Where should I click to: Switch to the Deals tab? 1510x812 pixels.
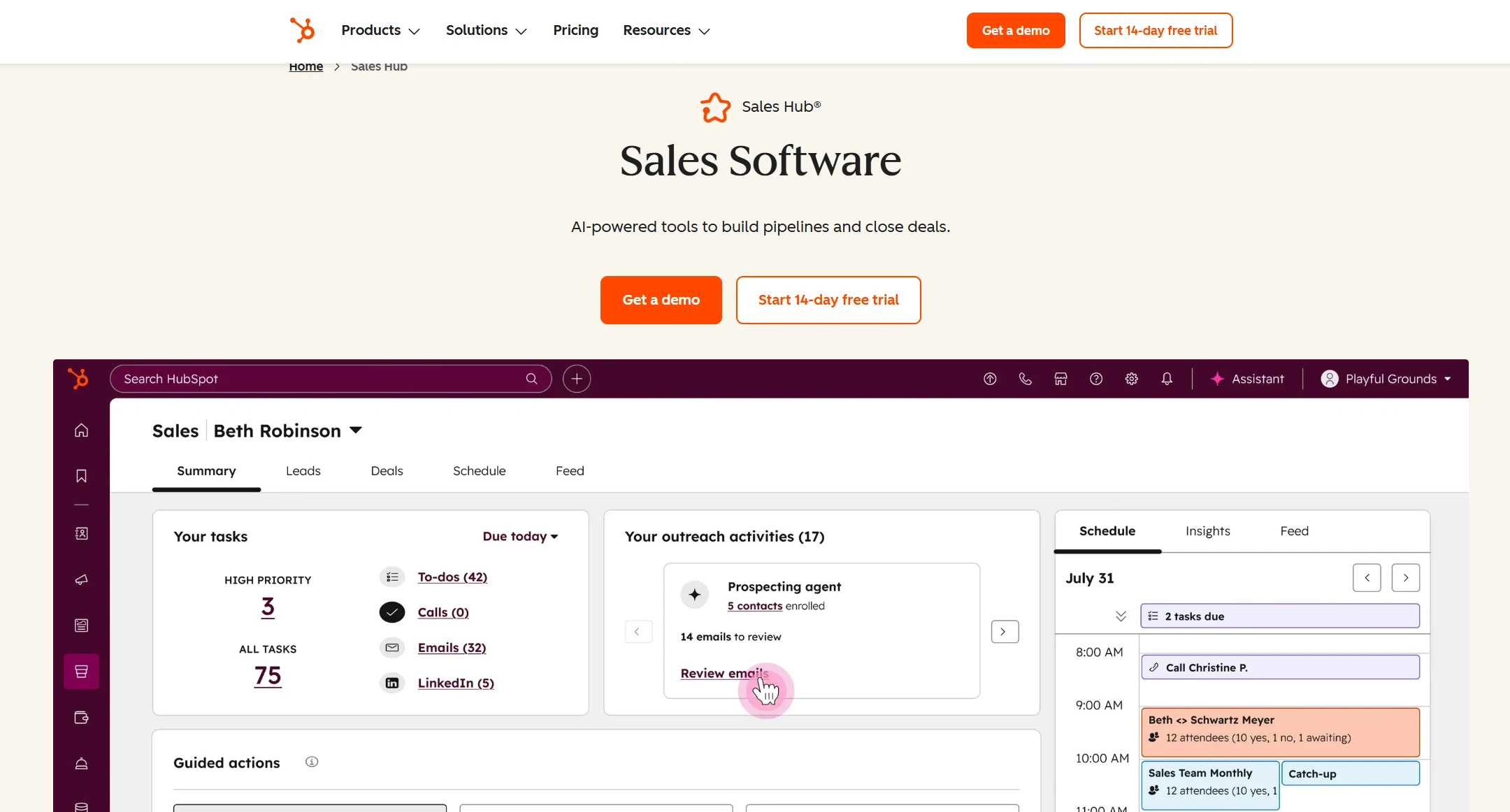pos(387,471)
